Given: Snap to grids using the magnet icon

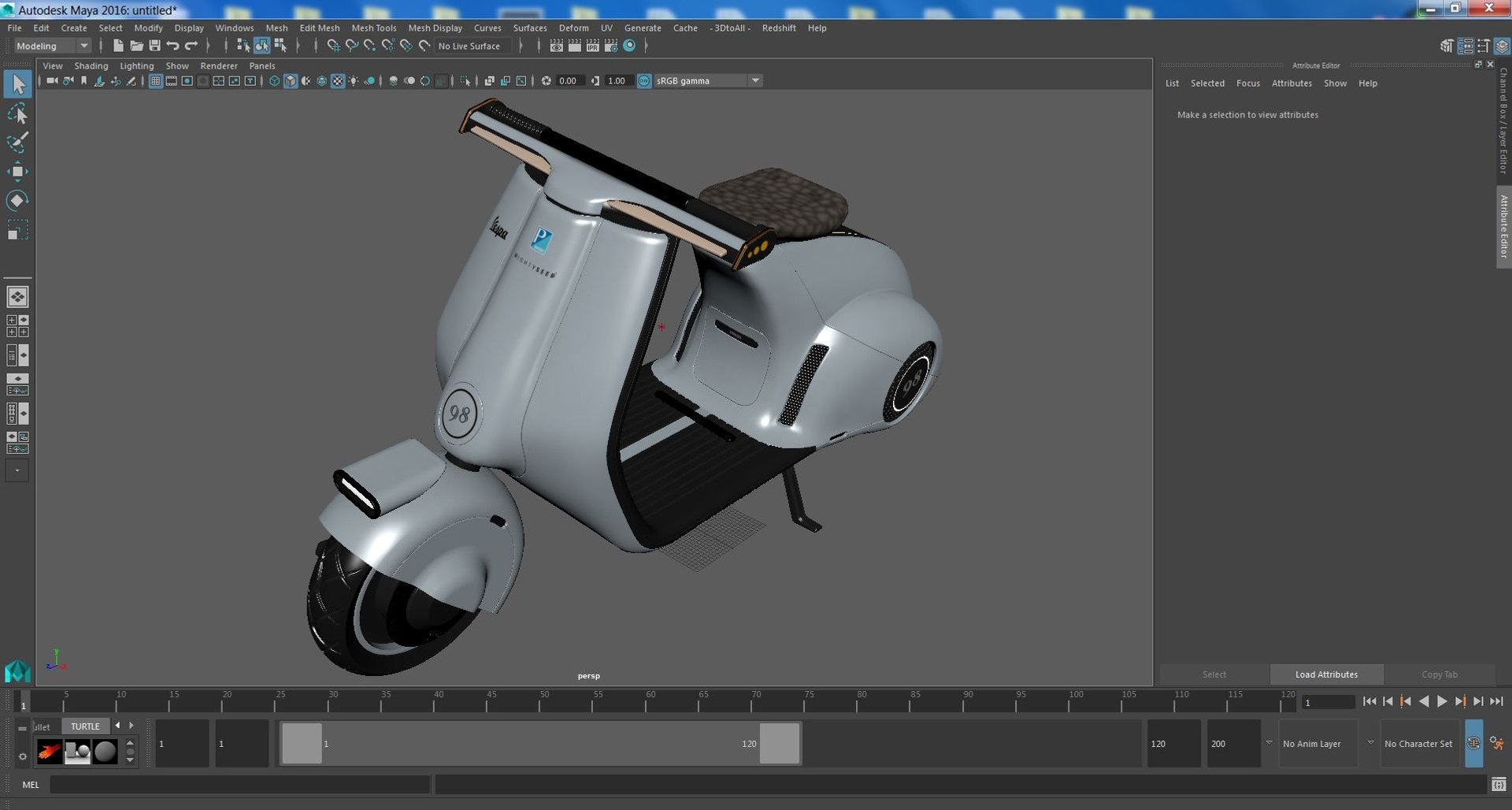Looking at the screenshot, I should click(x=333, y=46).
